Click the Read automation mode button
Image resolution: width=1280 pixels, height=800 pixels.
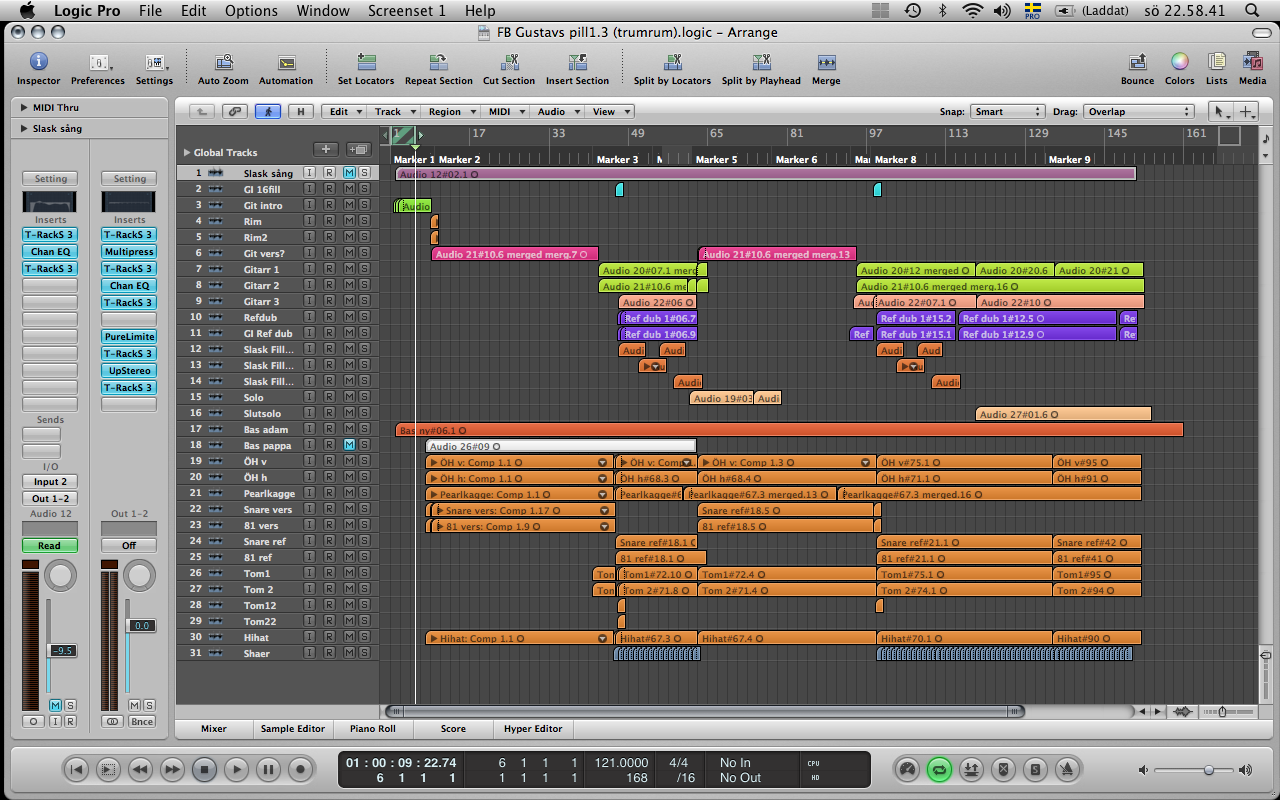click(50, 546)
